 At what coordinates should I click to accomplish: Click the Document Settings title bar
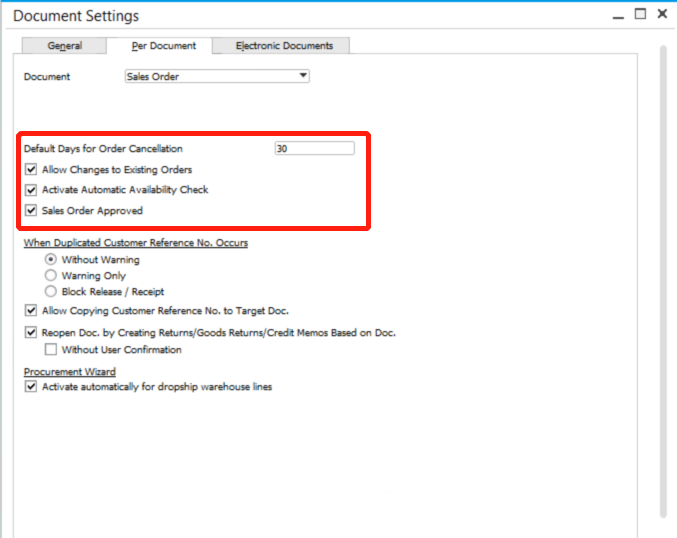[300, 15]
